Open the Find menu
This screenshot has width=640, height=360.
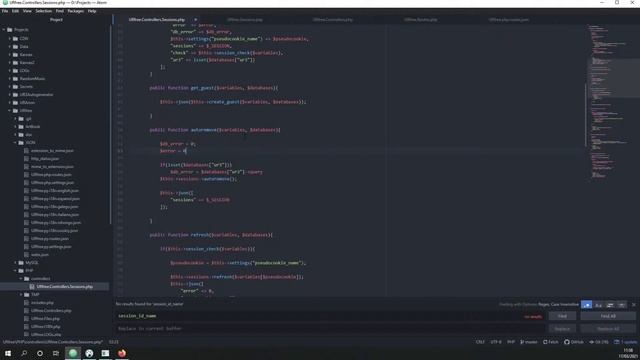(60, 11)
